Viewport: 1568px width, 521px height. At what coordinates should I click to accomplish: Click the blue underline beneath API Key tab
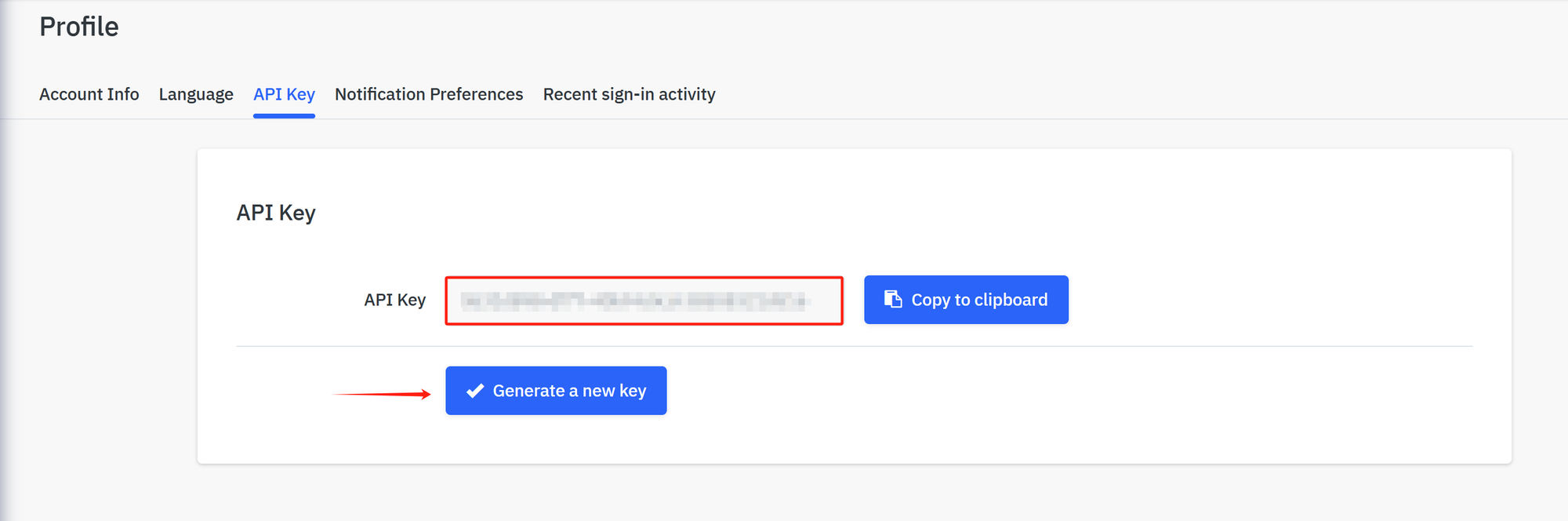(284, 116)
